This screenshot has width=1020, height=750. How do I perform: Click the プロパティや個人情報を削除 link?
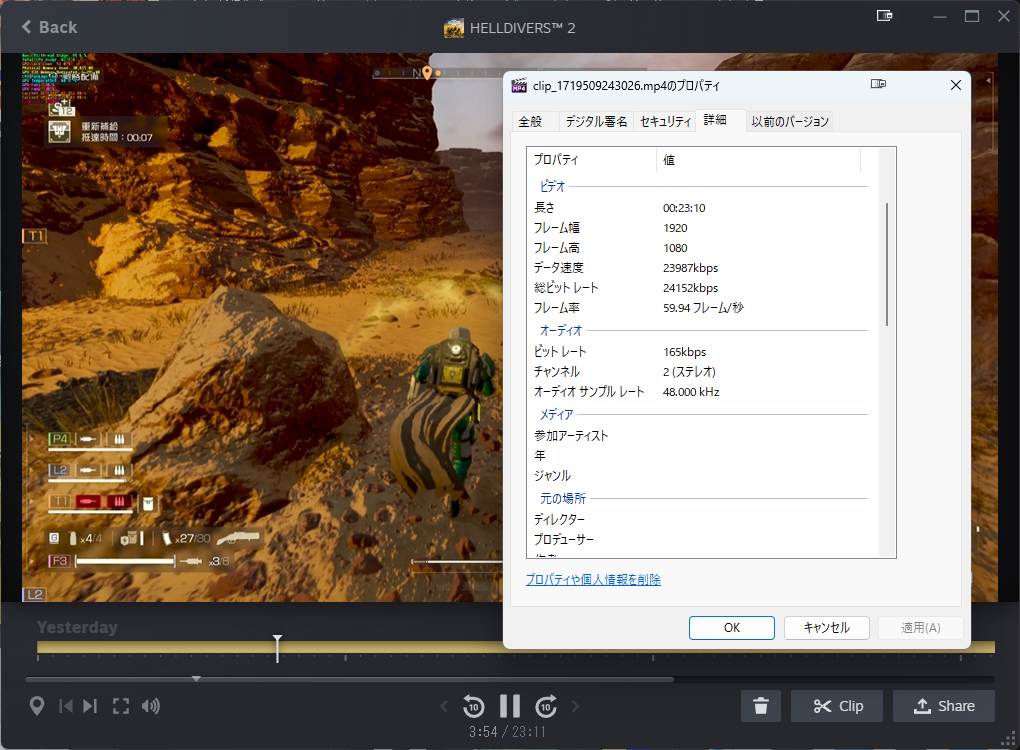(593, 580)
